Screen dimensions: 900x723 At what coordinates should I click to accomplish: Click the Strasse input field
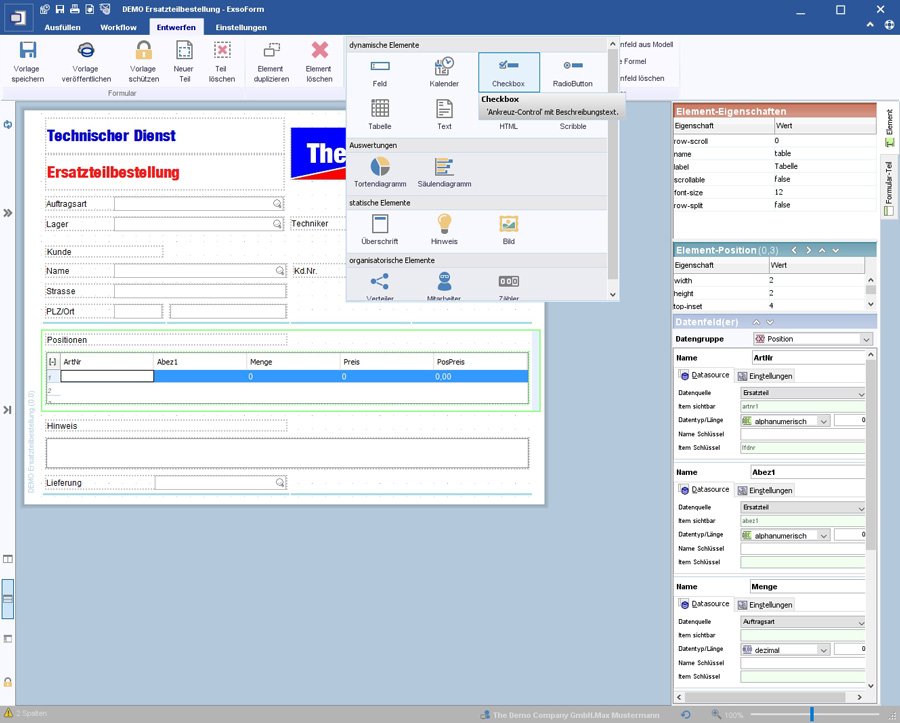click(x=200, y=291)
